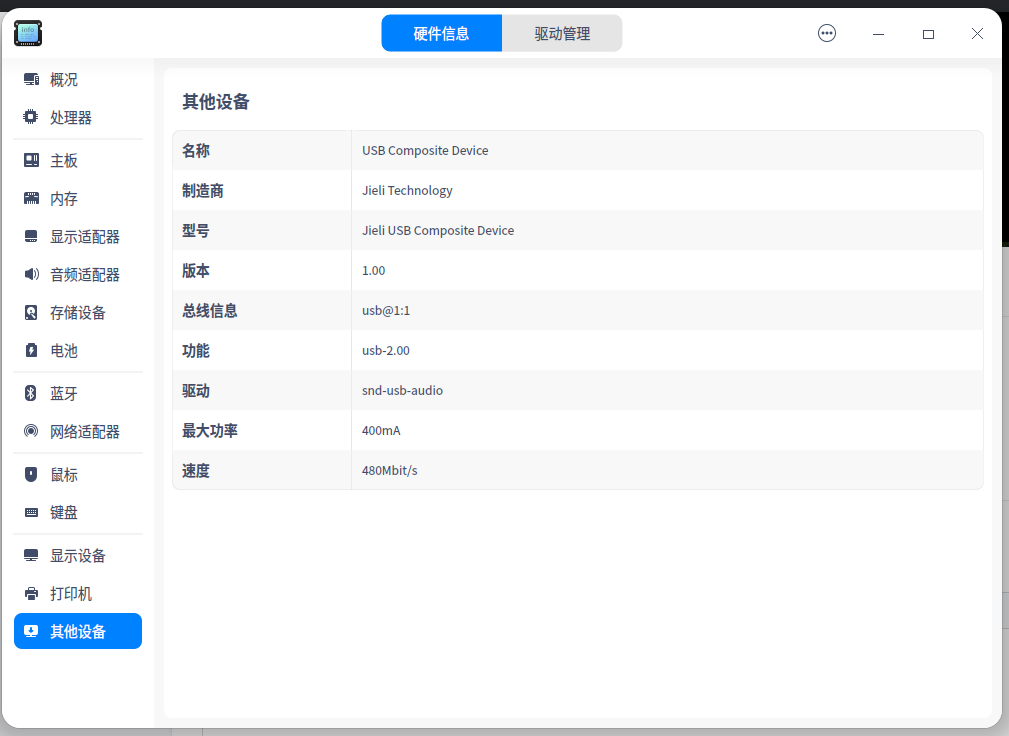Open the 蓝牙 sidebar label

[64, 394]
